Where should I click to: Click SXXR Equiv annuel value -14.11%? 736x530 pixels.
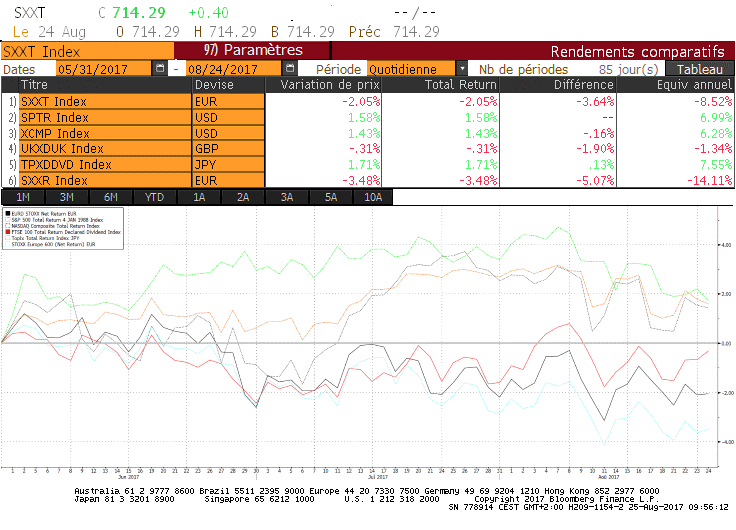(710, 180)
